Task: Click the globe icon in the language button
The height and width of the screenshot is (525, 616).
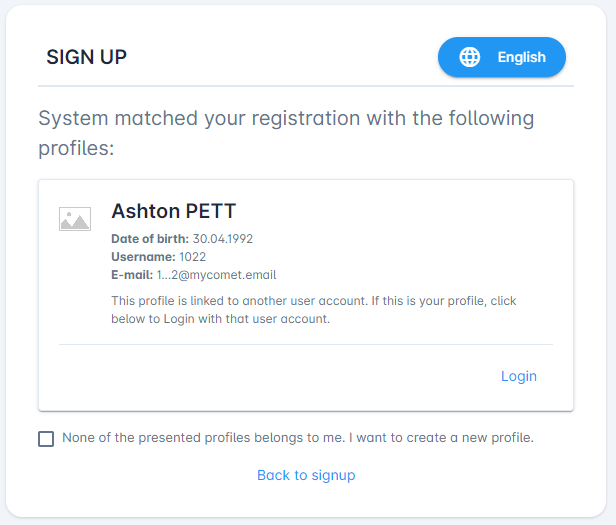Action: (x=470, y=57)
